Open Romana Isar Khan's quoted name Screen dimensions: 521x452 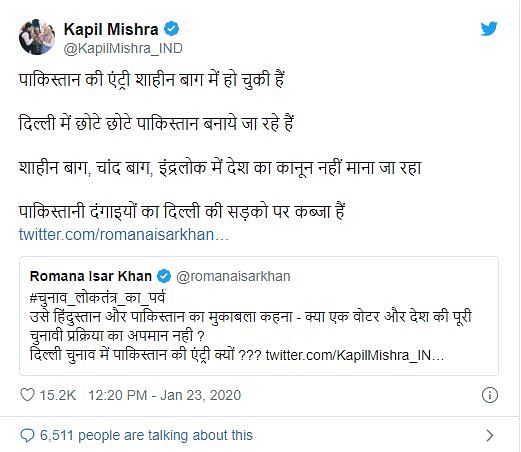point(91,276)
